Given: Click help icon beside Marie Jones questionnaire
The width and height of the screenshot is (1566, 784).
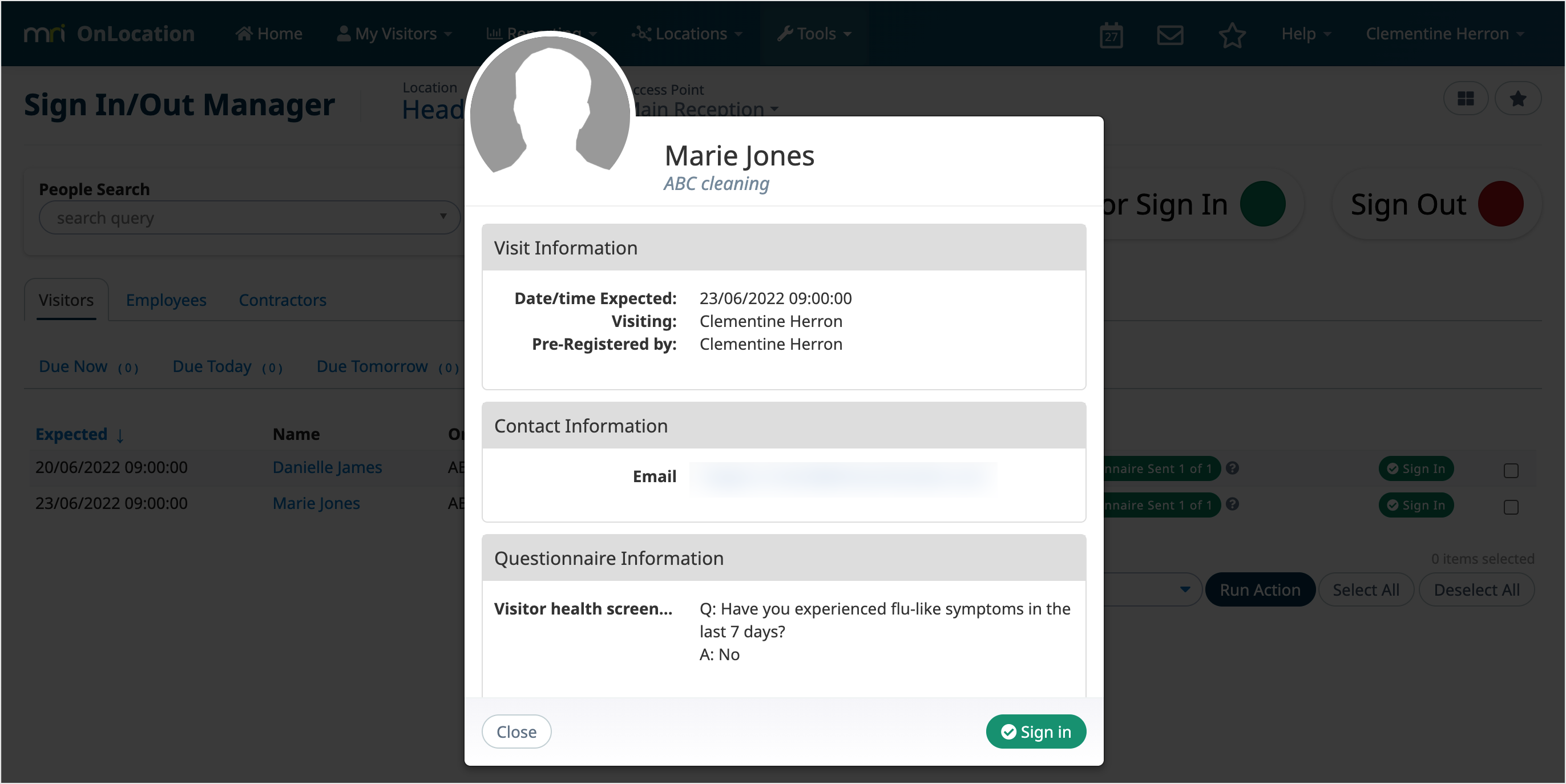Looking at the screenshot, I should click(1232, 504).
